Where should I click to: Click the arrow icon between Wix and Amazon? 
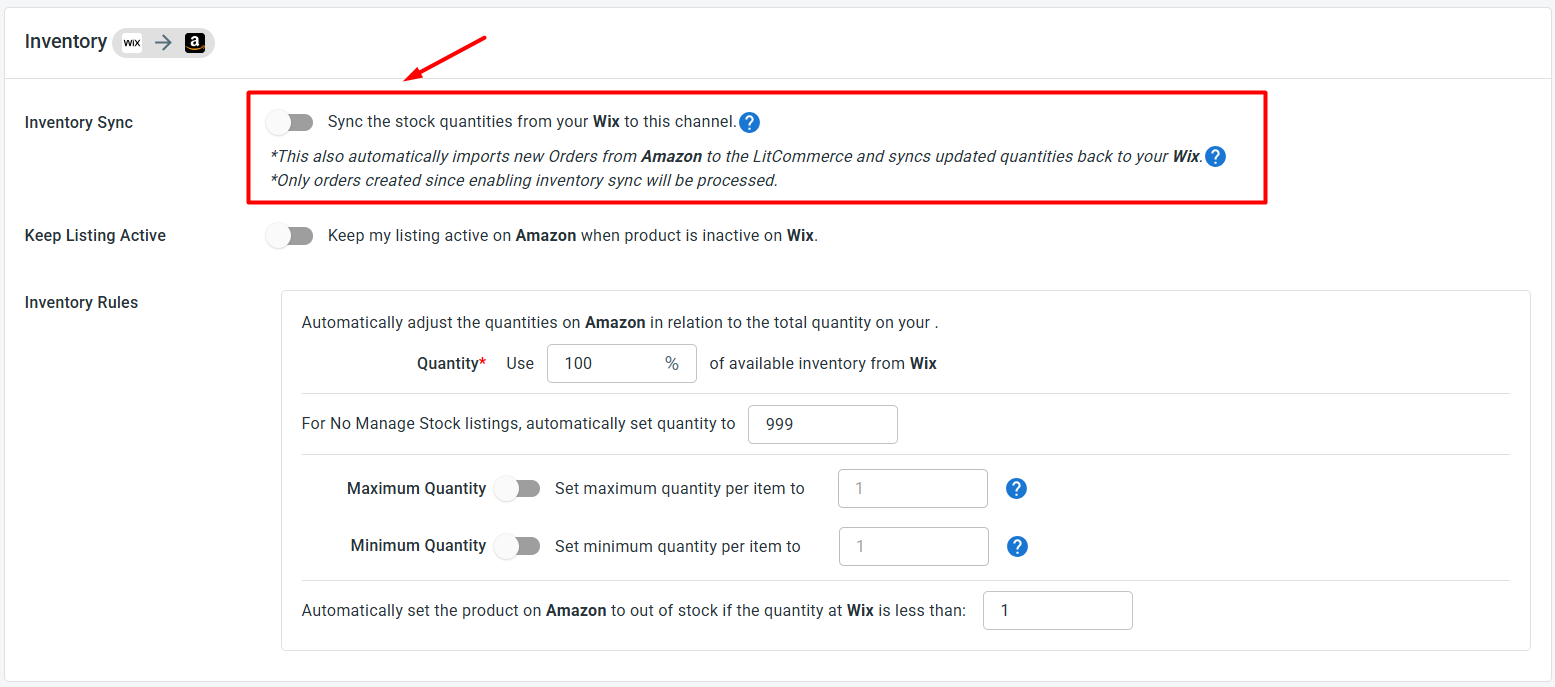[163, 43]
